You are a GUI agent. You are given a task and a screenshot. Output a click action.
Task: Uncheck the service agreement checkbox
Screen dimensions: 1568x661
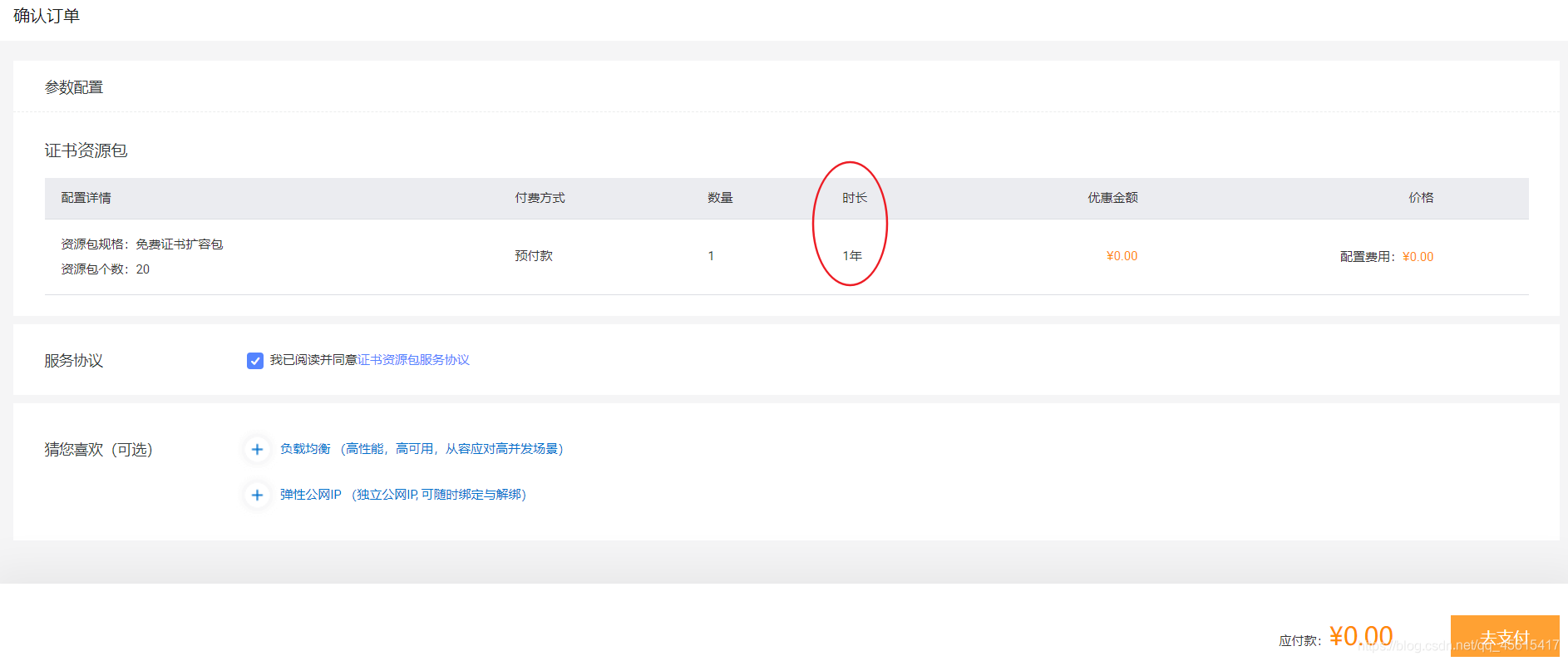[x=255, y=361]
